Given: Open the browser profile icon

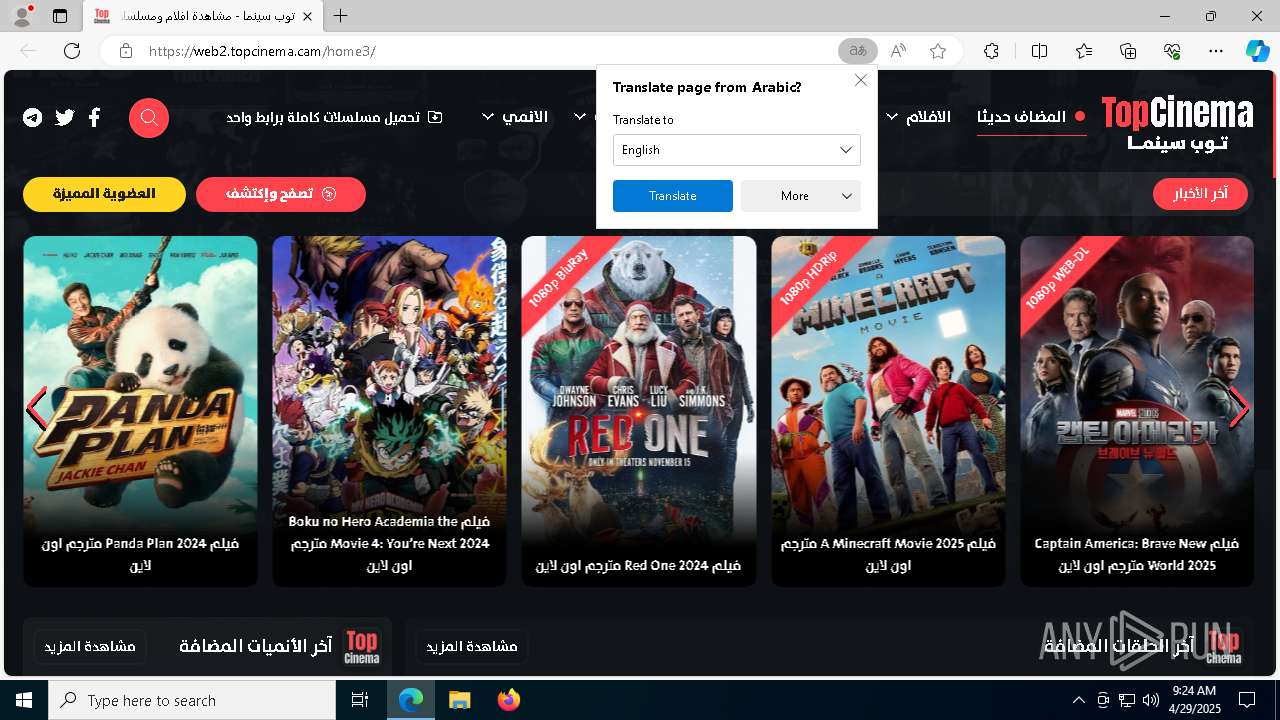Looking at the screenshot, I should coord(21,16).
